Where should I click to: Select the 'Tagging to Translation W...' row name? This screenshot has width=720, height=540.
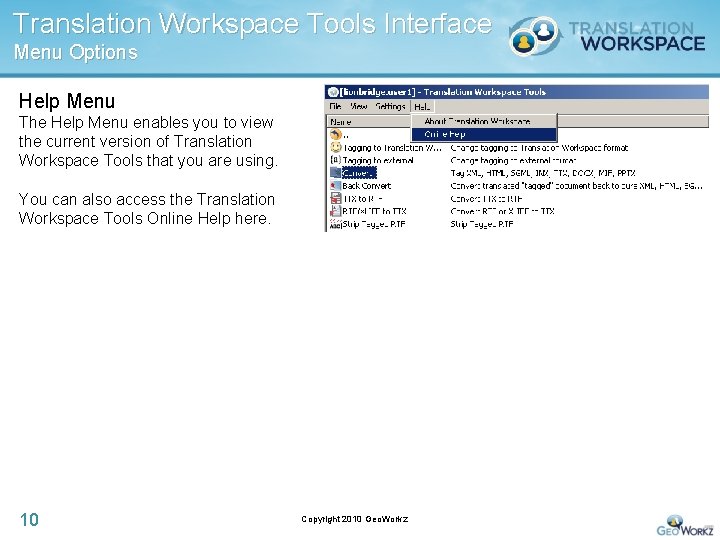(x=392, y=147)
